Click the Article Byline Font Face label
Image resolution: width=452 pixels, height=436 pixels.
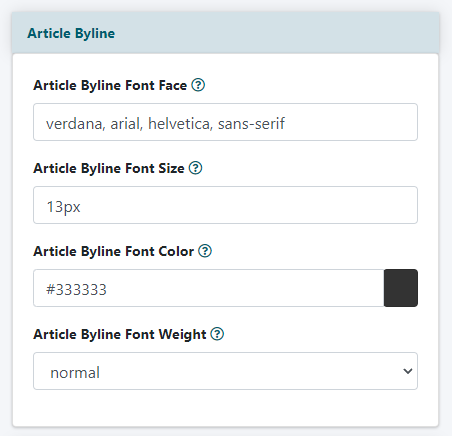[110, 85]
